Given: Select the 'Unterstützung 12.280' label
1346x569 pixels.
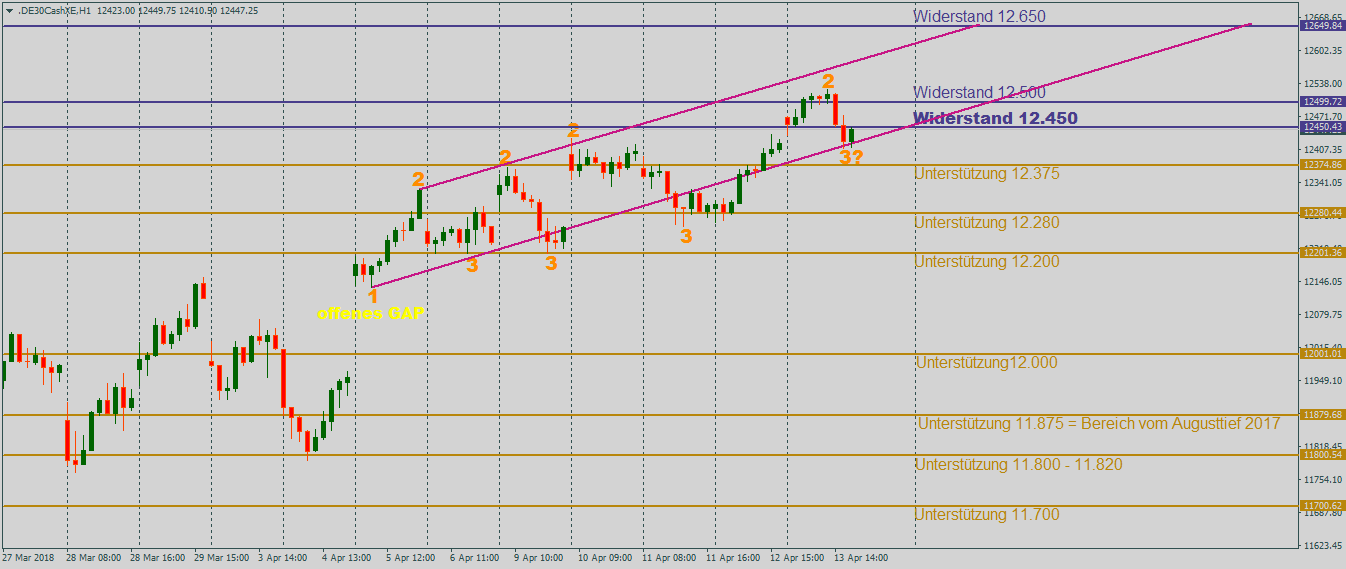Looking at the screenshot, I should [987, 223].
